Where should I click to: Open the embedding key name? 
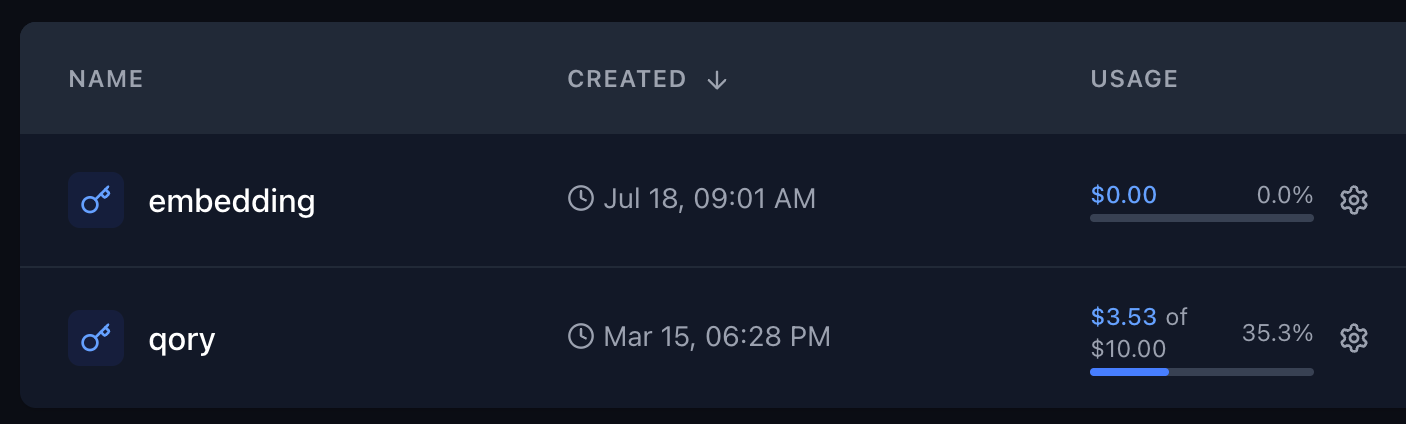[232, 201]
